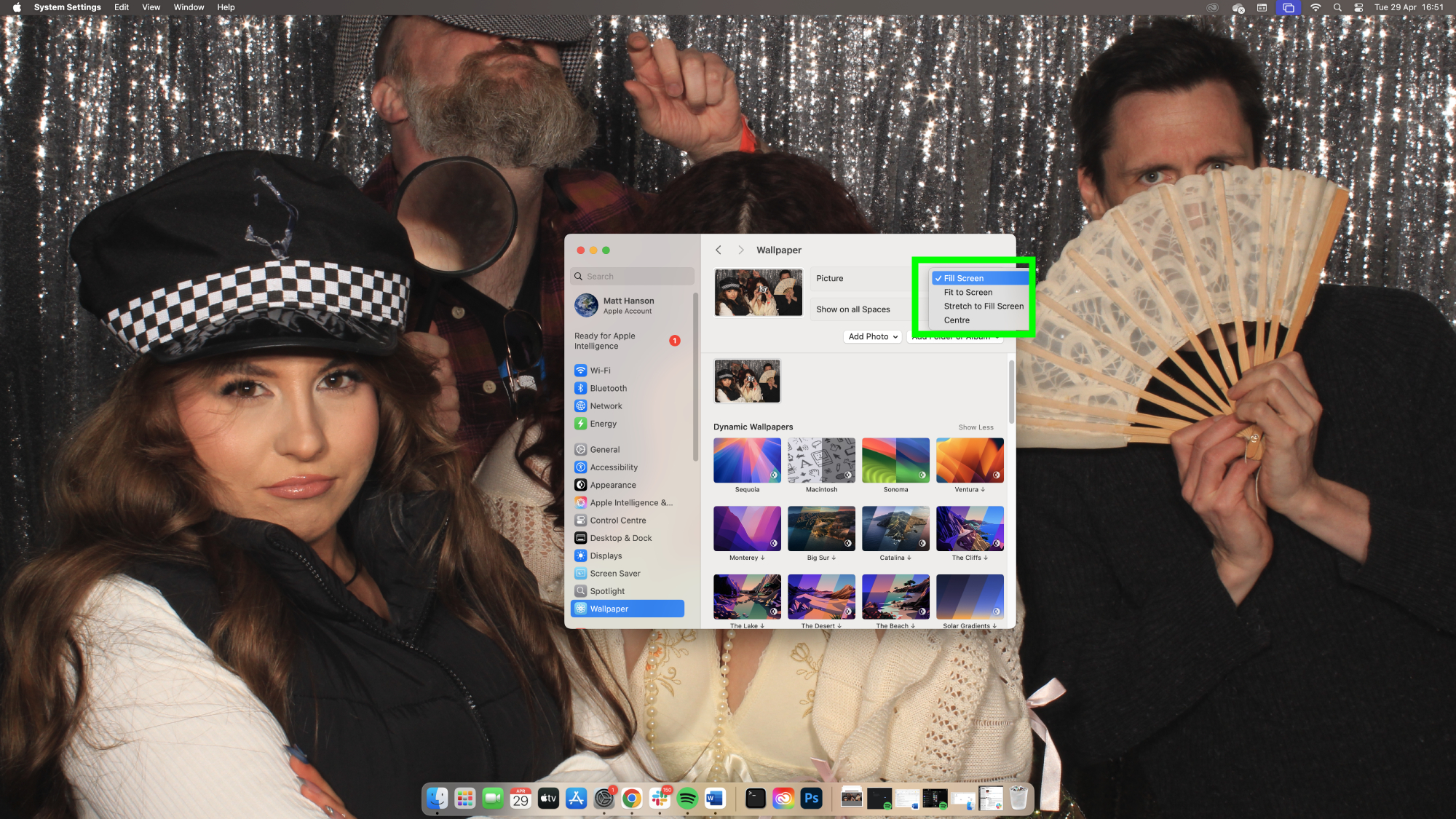Image resolution: width=1456 pixels, height=819 pixels.
Task: Choose Centre from the fill menu
Action: [957, 320]
